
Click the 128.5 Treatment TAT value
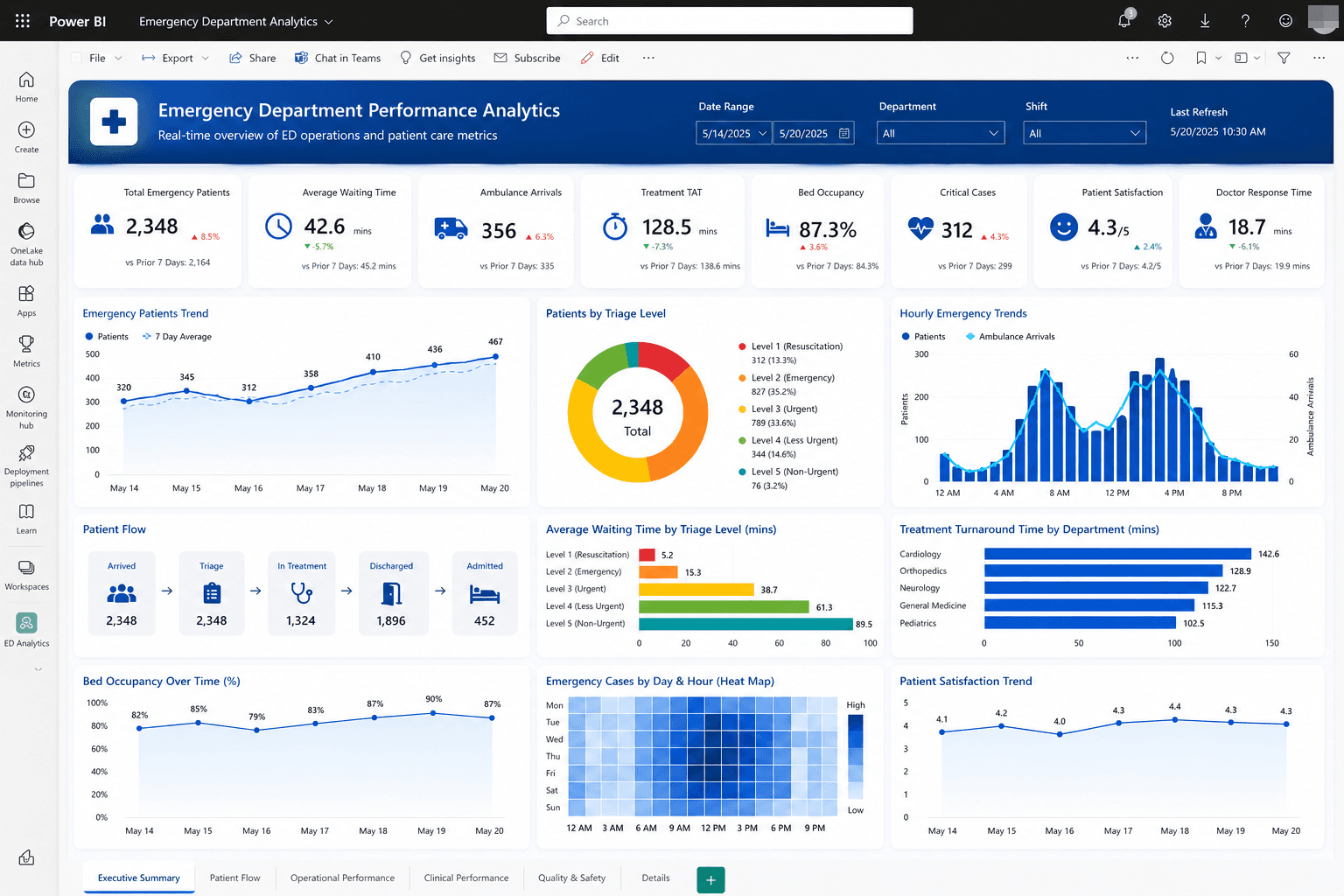(667, 227)
